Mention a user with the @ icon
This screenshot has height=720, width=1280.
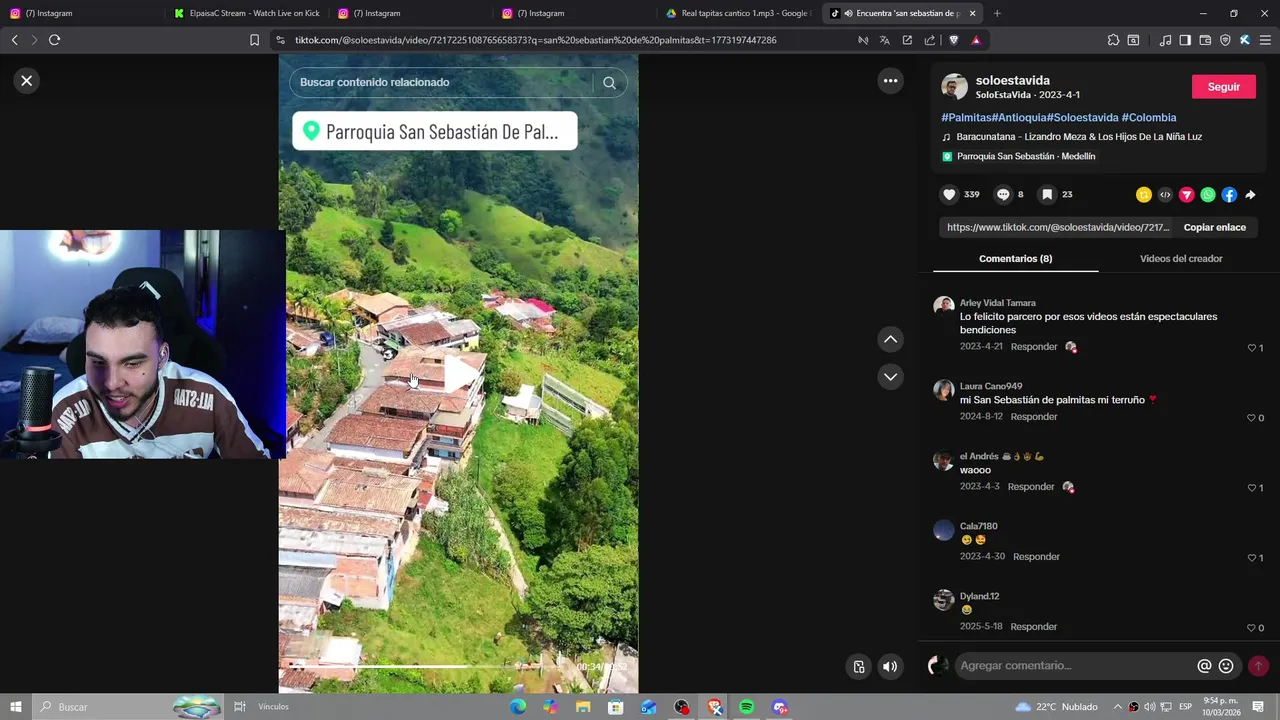[1204, 666]
